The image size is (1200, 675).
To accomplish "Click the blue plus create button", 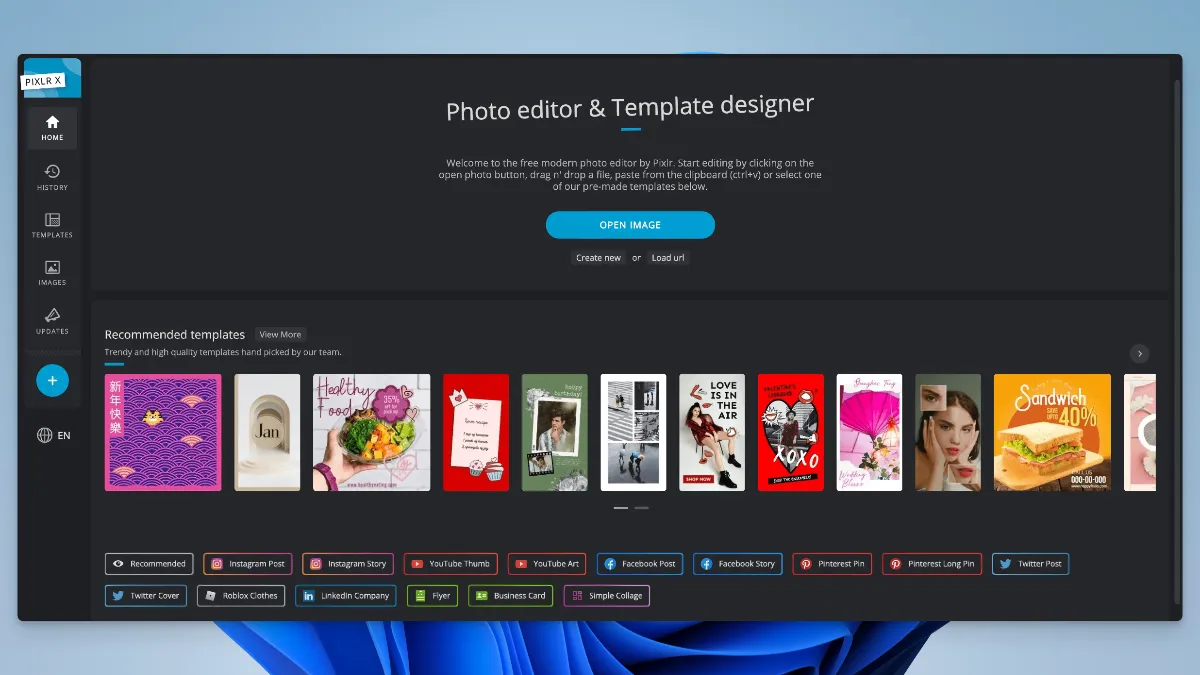I will pyautogui.click(x=51, y=380).
